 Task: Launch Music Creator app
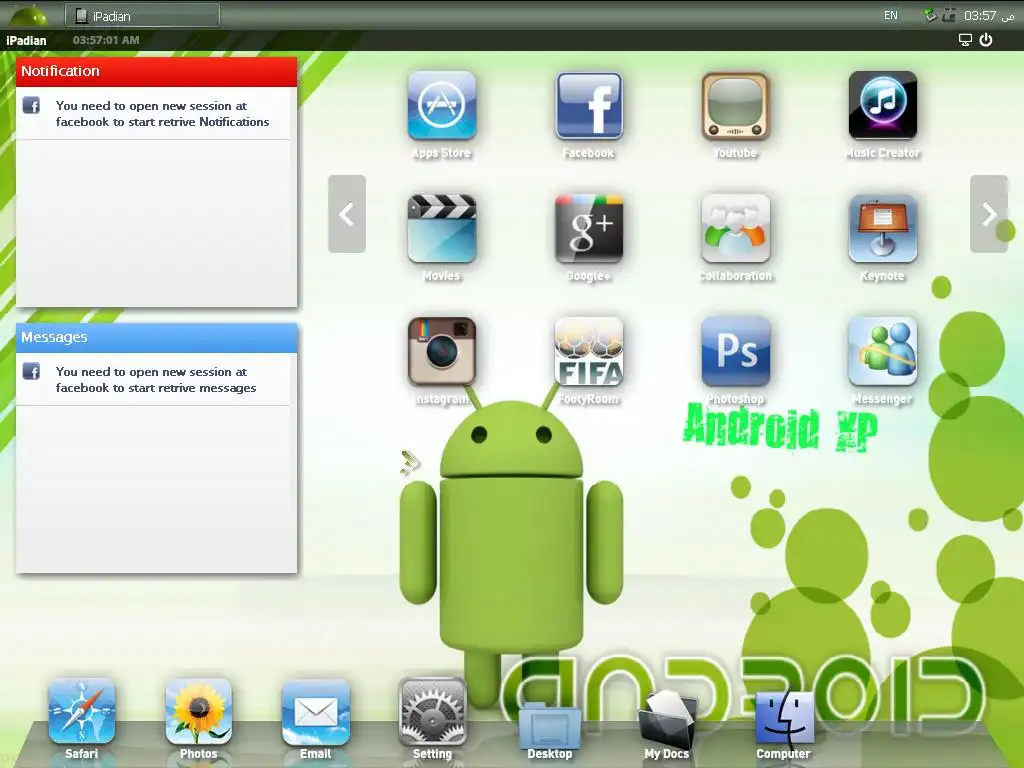[x=882, y=106]
